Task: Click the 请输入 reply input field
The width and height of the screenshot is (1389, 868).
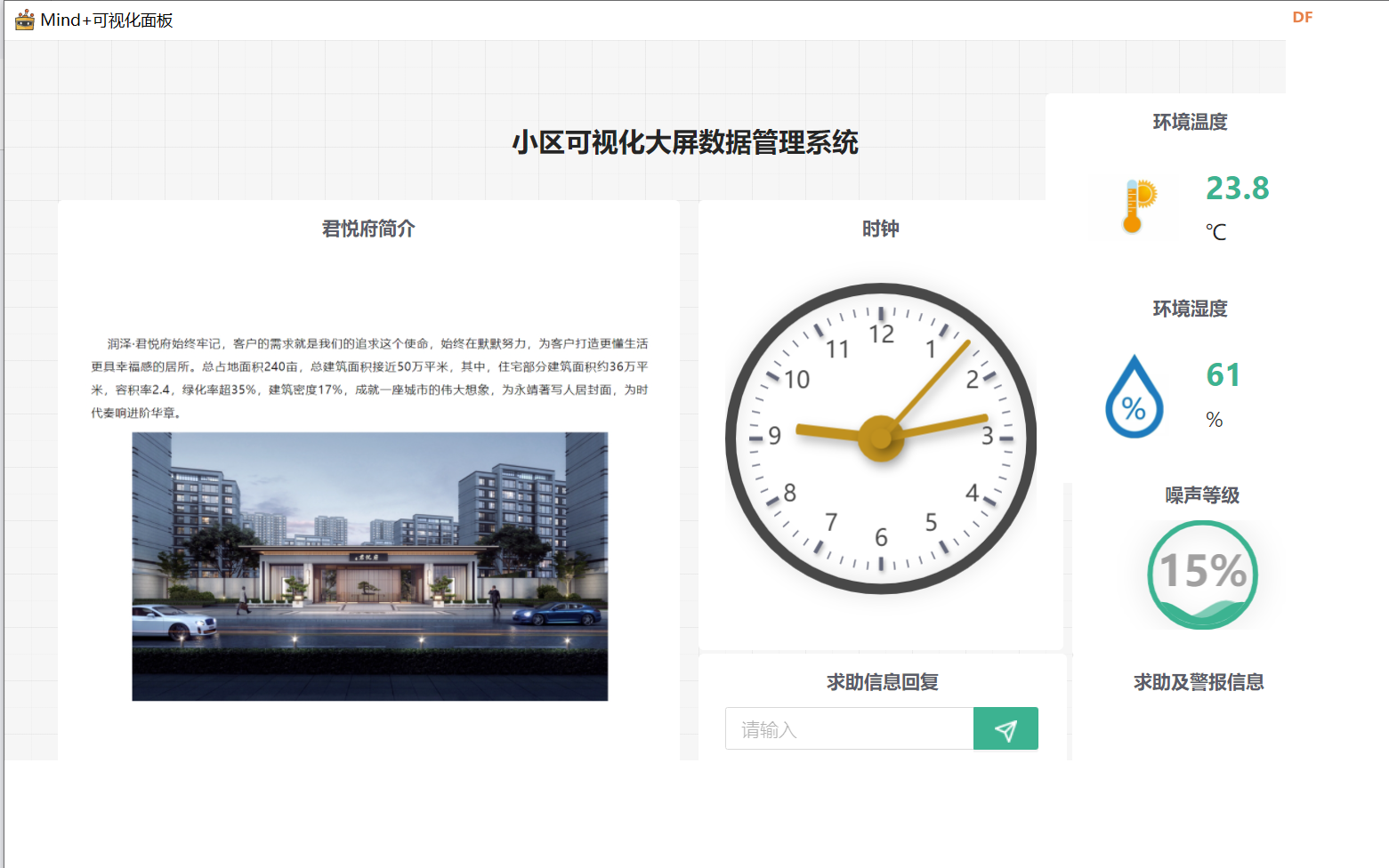Action: coord(850,729)
